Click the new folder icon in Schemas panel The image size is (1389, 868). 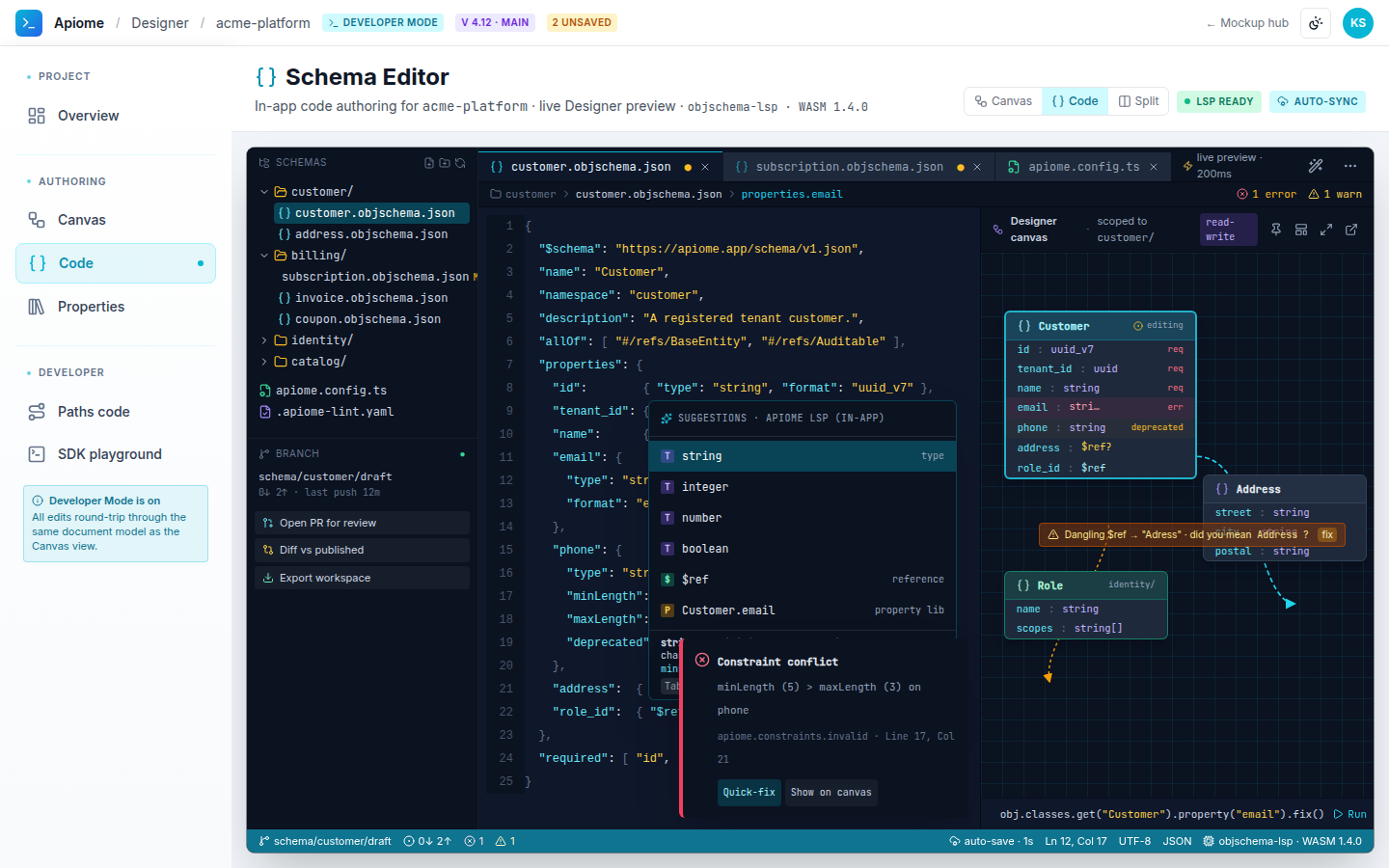[x=445, y=163]
